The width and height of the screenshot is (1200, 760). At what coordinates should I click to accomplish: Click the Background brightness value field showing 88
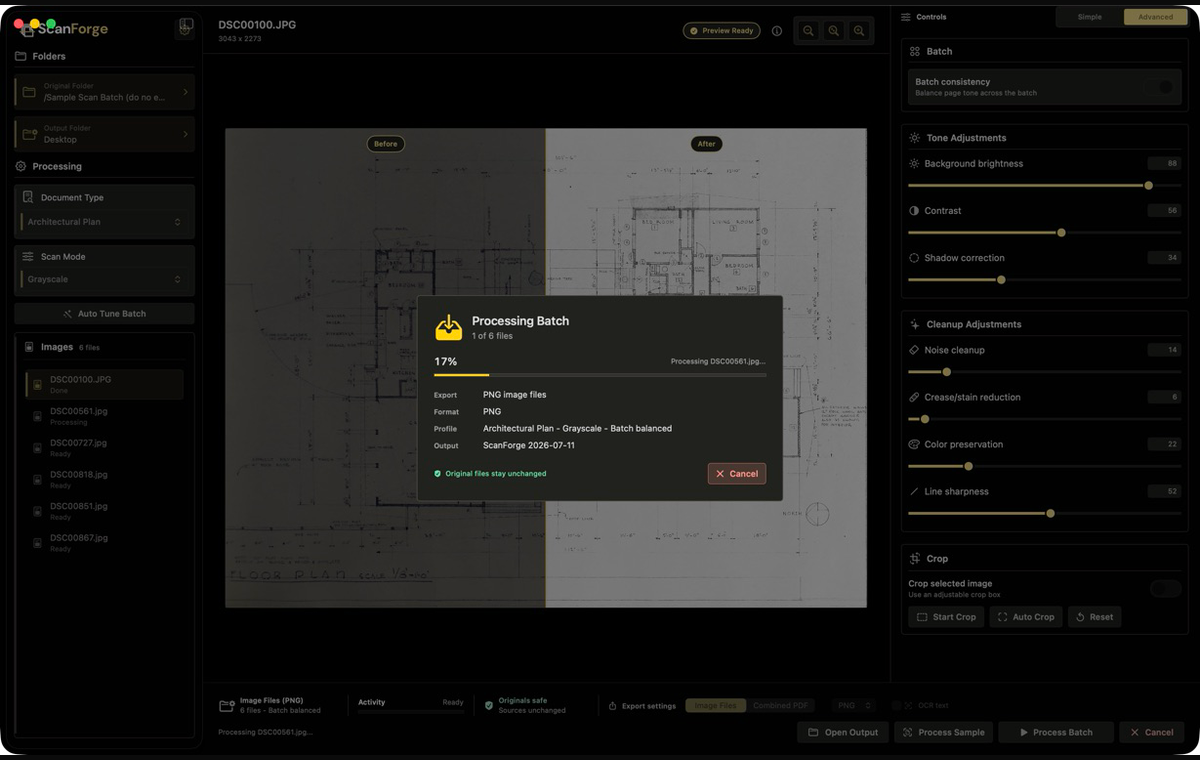click(x=1164, y=163)
